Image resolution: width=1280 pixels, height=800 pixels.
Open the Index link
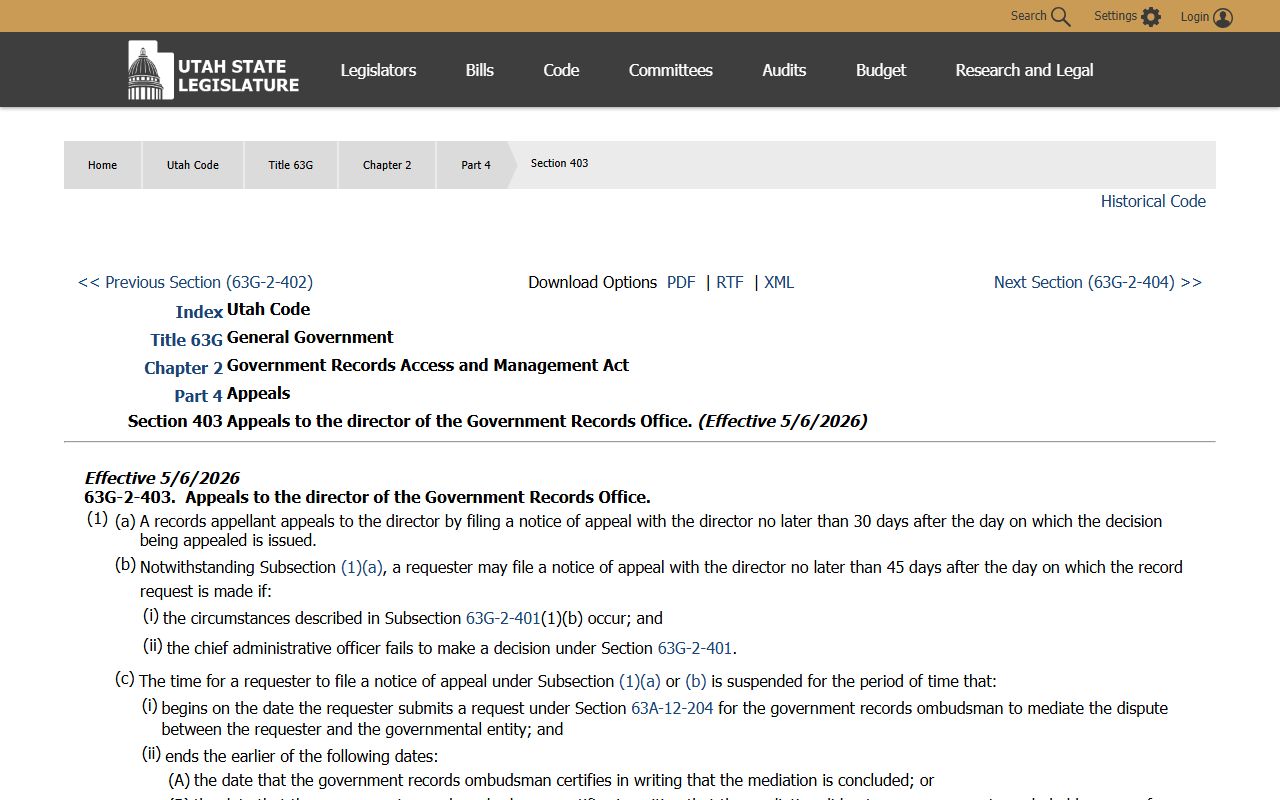point(199,312)
